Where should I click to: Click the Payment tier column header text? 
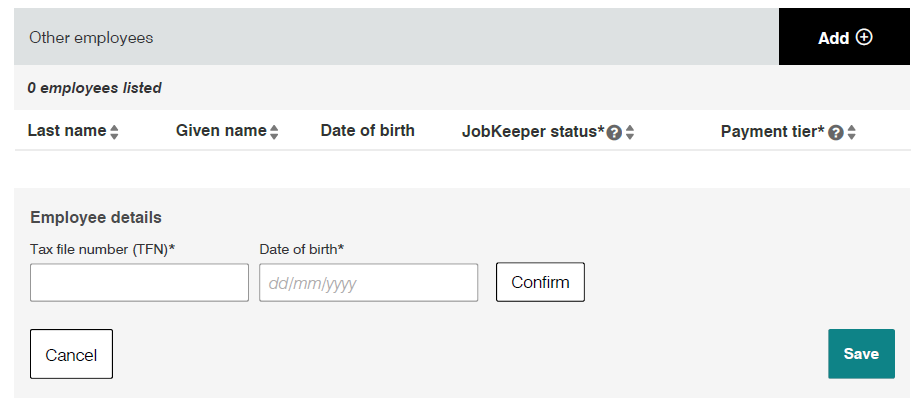(772, 131)
